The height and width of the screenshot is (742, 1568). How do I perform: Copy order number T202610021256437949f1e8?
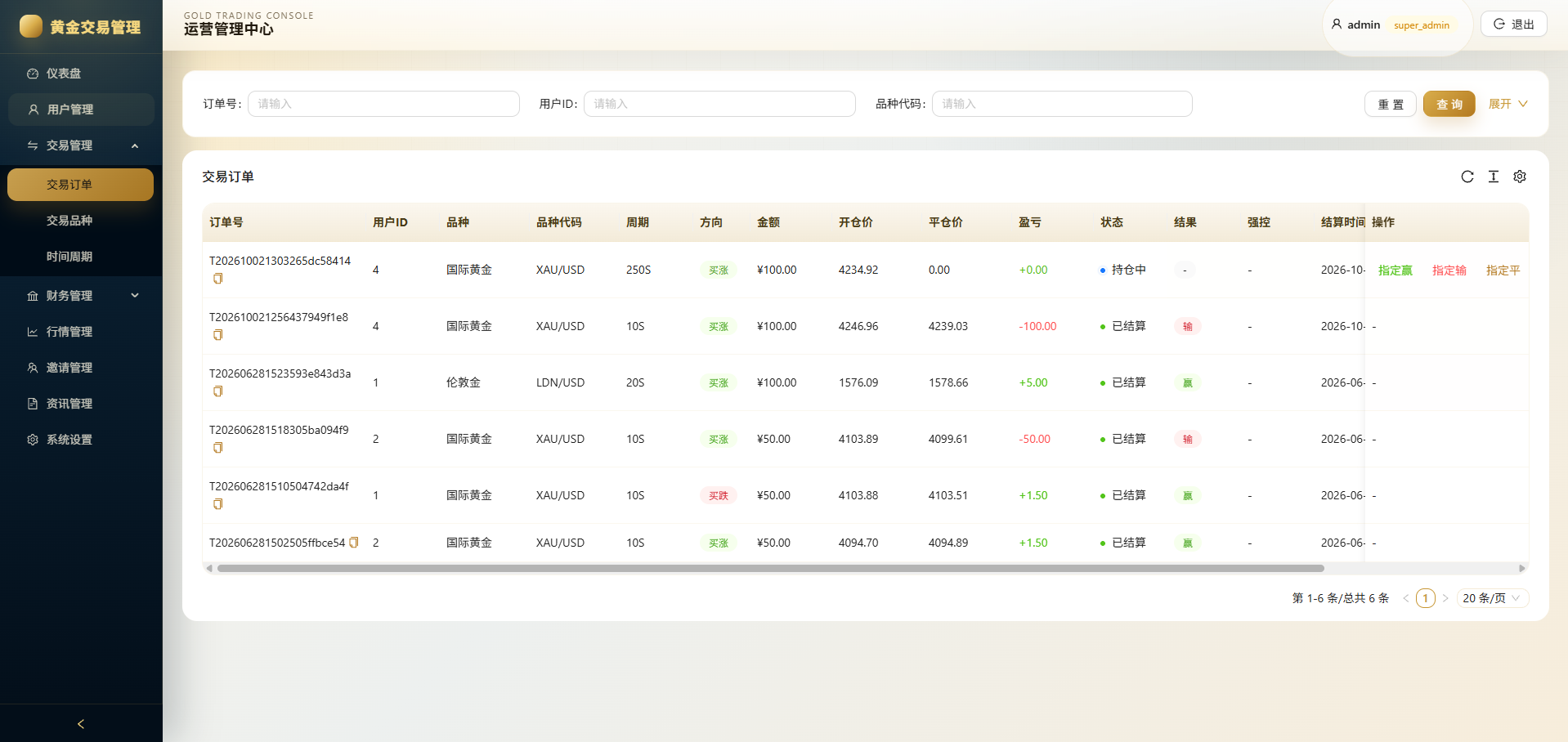point(217,335)
